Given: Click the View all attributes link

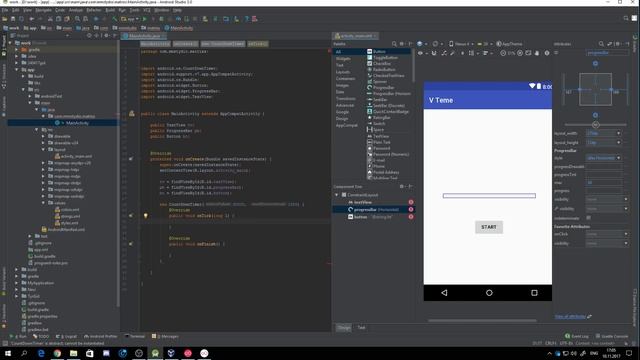Looking at the screenshot, I should pyautogui.click(x=570, y=316).
